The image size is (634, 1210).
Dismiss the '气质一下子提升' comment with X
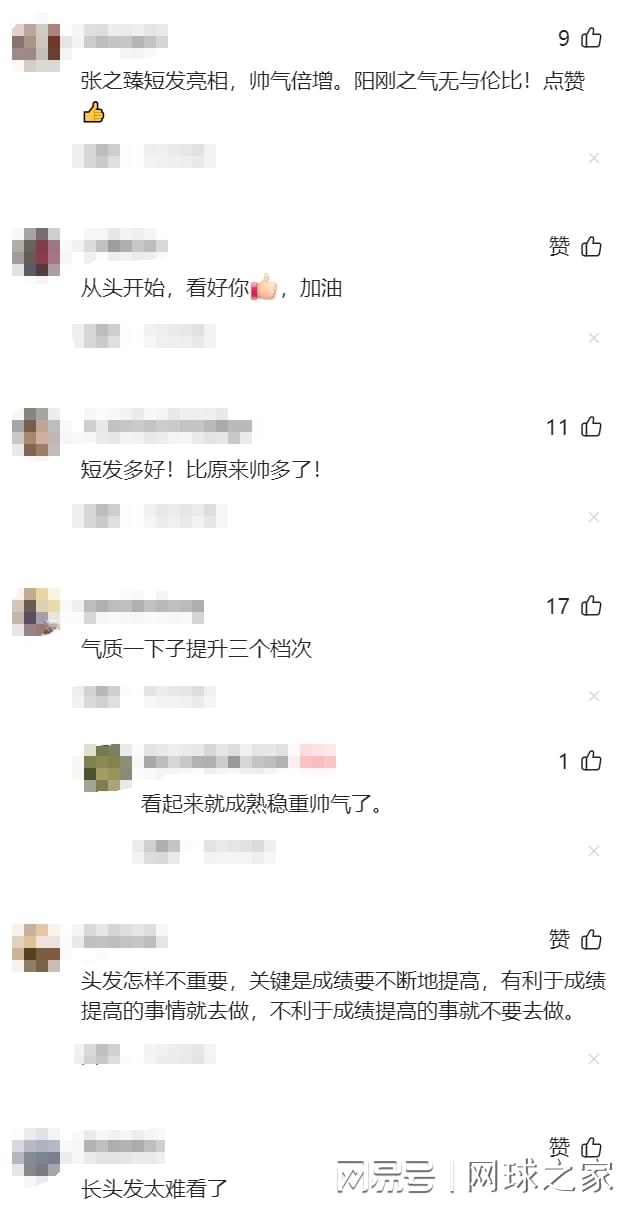pyautogui.click(x=594, y=696)
